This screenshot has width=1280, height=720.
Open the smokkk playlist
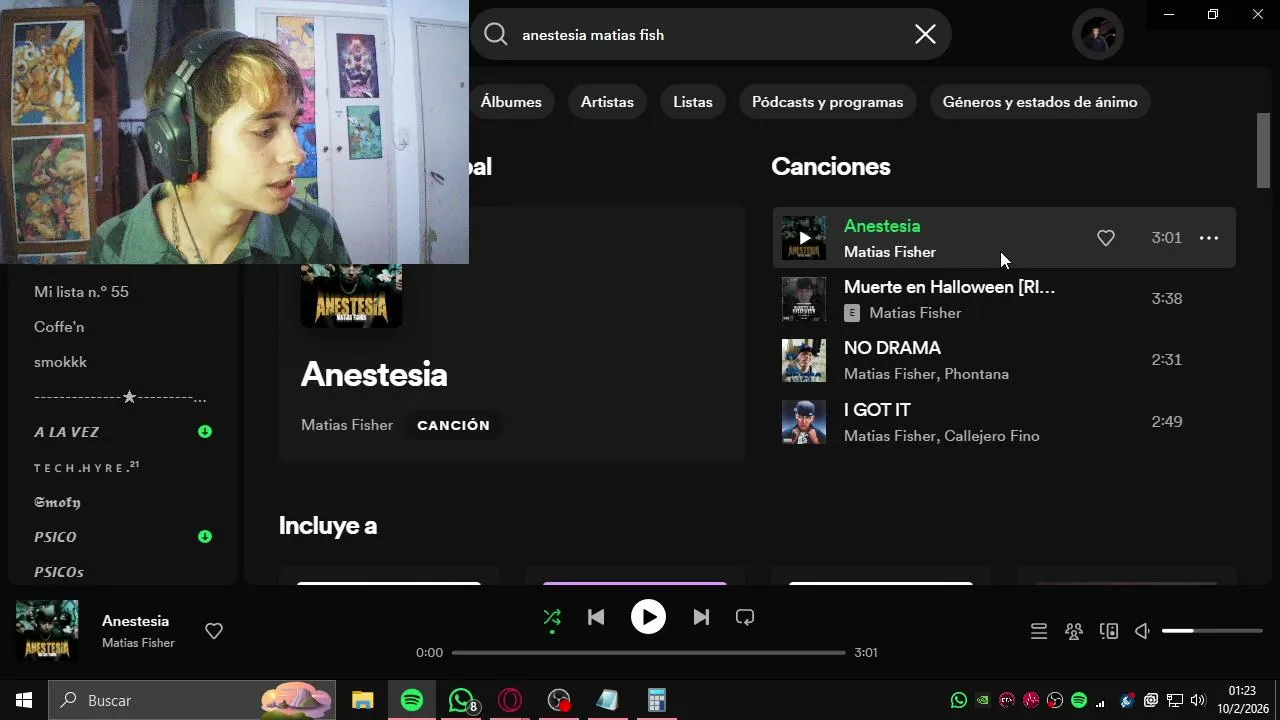tap(60, 362)
